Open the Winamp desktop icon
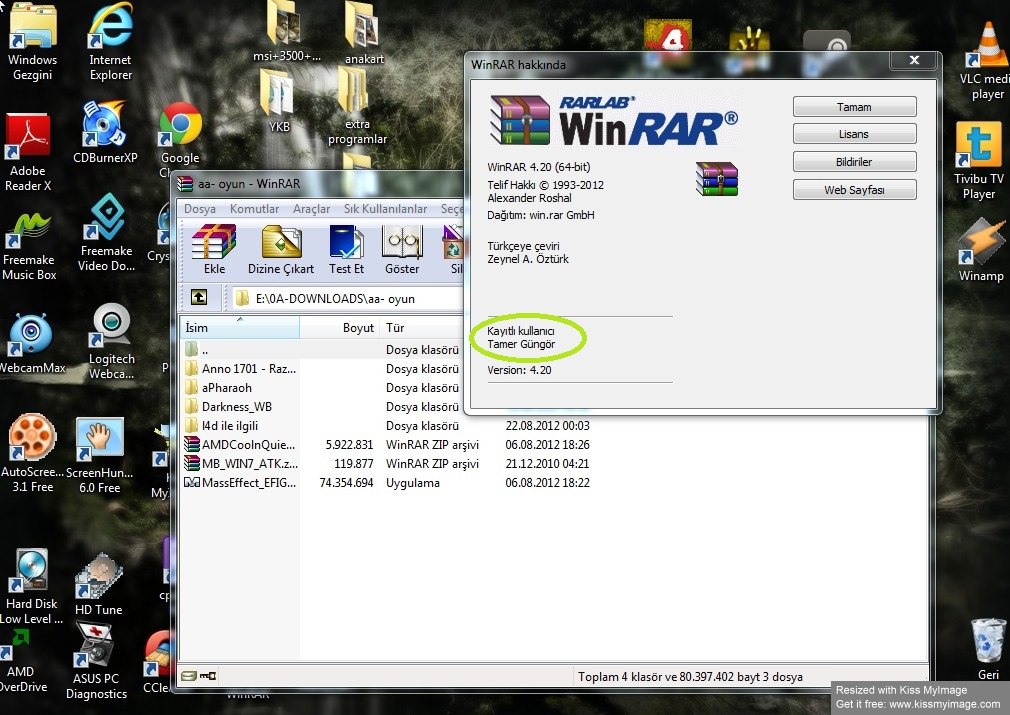The width and height of the screenshot is (1010, 715). coord(980,251)
